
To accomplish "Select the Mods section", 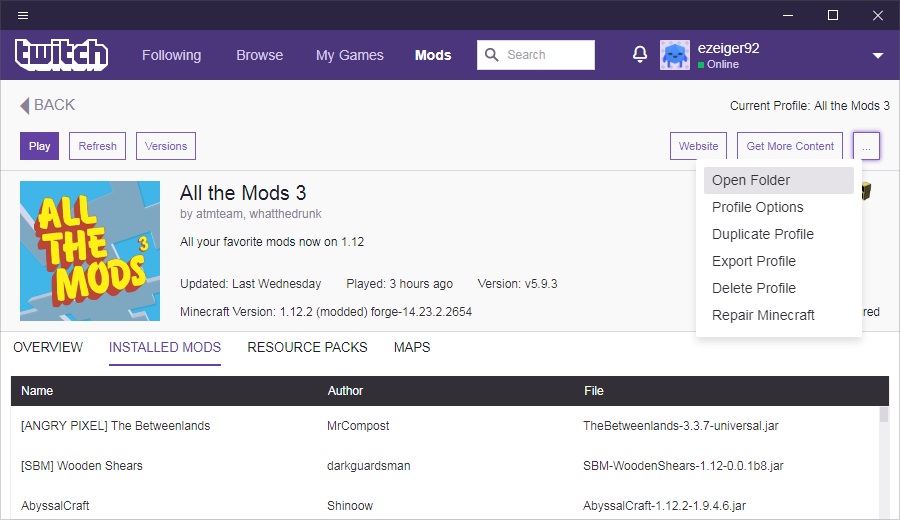I will coord(433,55).
